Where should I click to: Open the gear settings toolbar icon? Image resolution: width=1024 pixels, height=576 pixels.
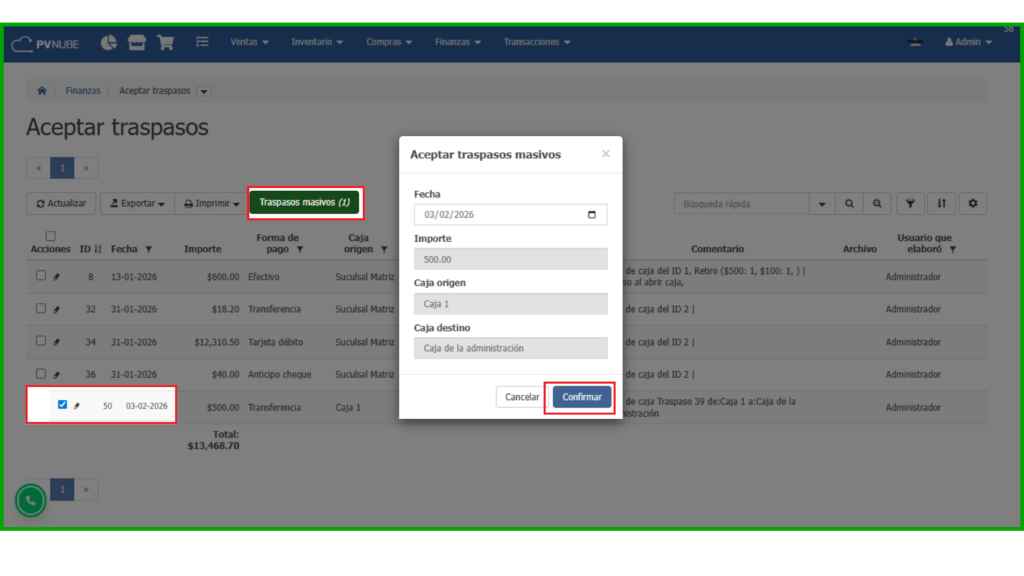point(972,204)
